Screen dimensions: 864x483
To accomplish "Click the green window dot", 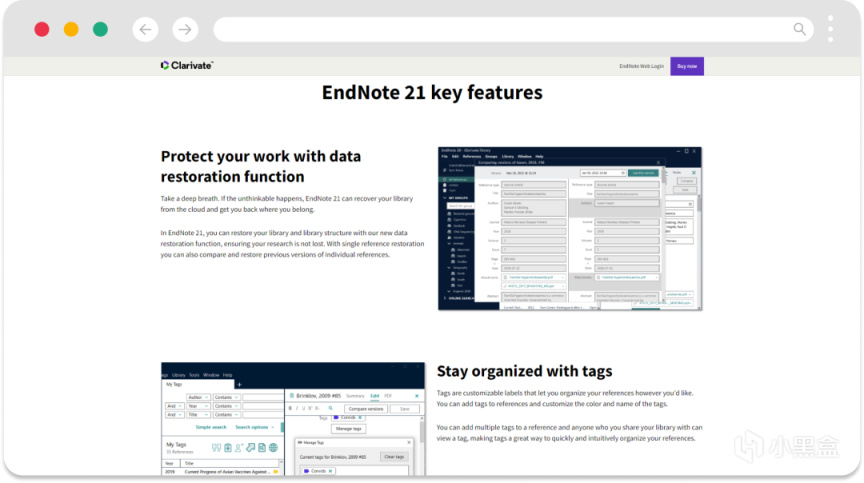I will pyautogui.click(x=100, y=29).
